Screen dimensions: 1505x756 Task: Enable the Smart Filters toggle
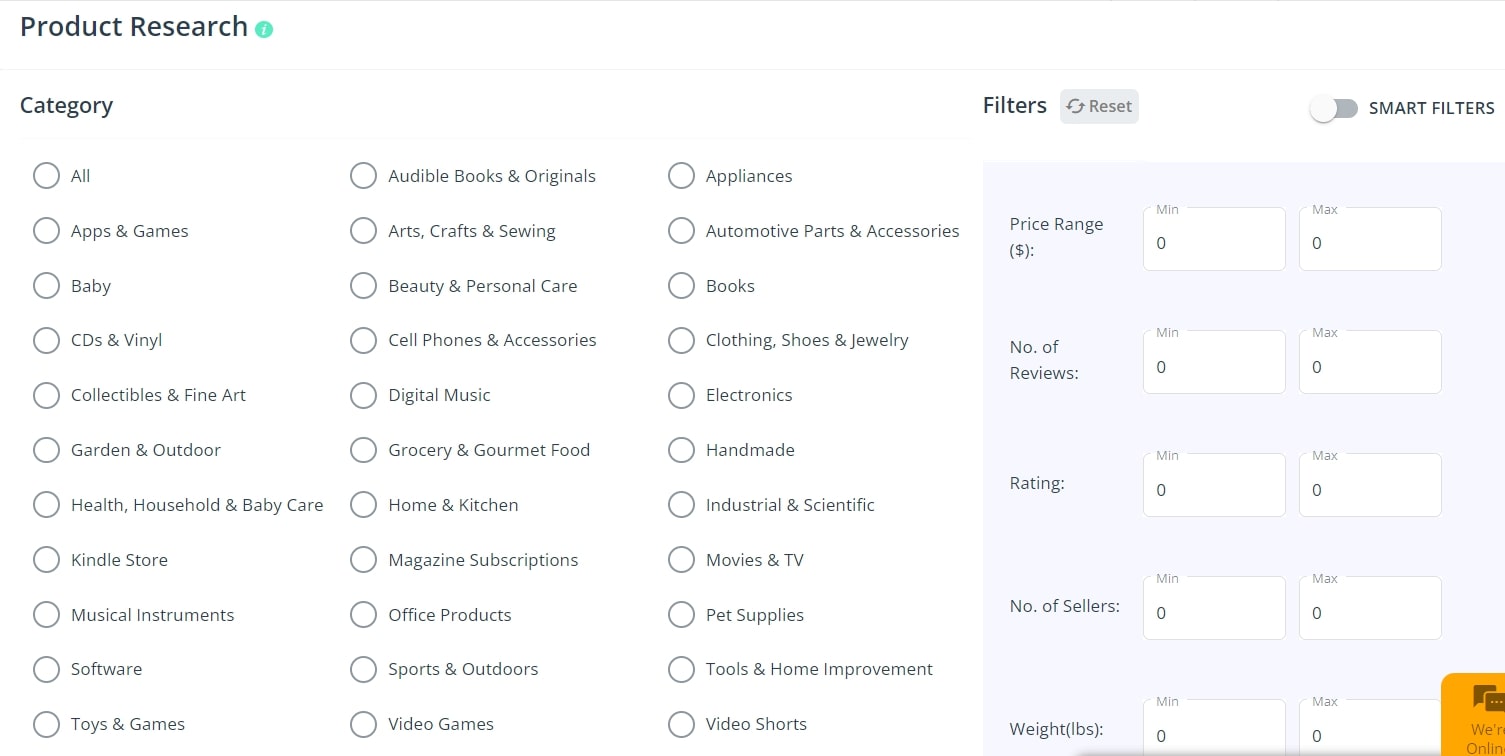tap(1333, 108)
